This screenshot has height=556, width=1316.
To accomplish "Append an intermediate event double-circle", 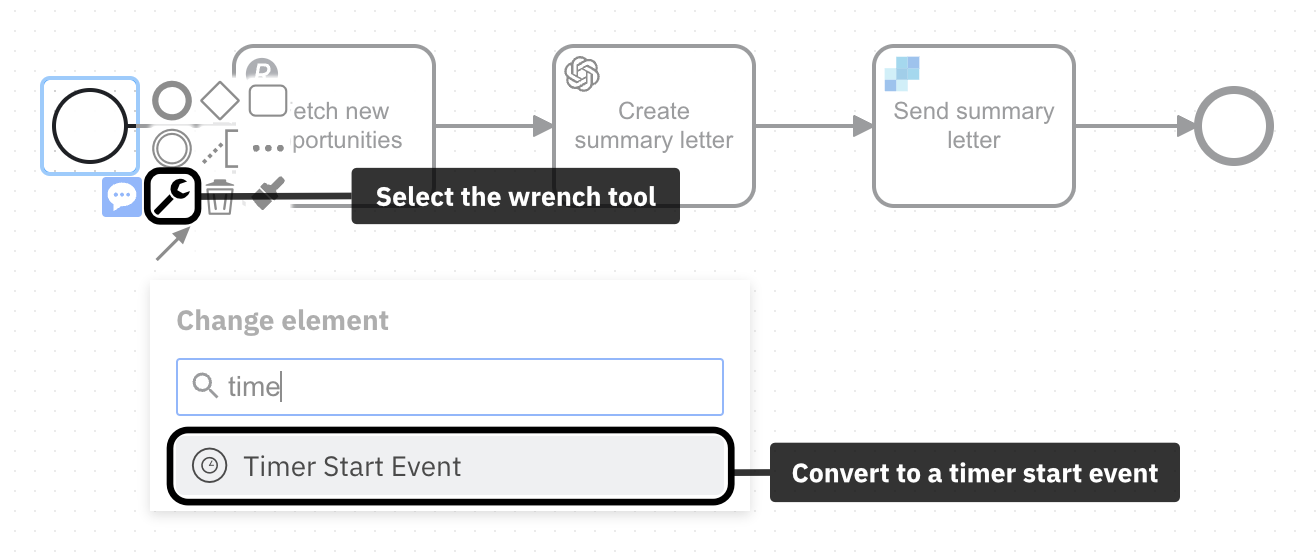I will tap(172, 149).
